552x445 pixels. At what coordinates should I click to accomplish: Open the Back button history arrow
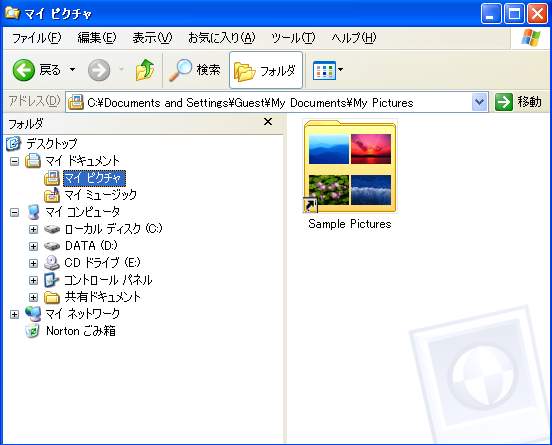pyautogui.click(x=73, y=69)
